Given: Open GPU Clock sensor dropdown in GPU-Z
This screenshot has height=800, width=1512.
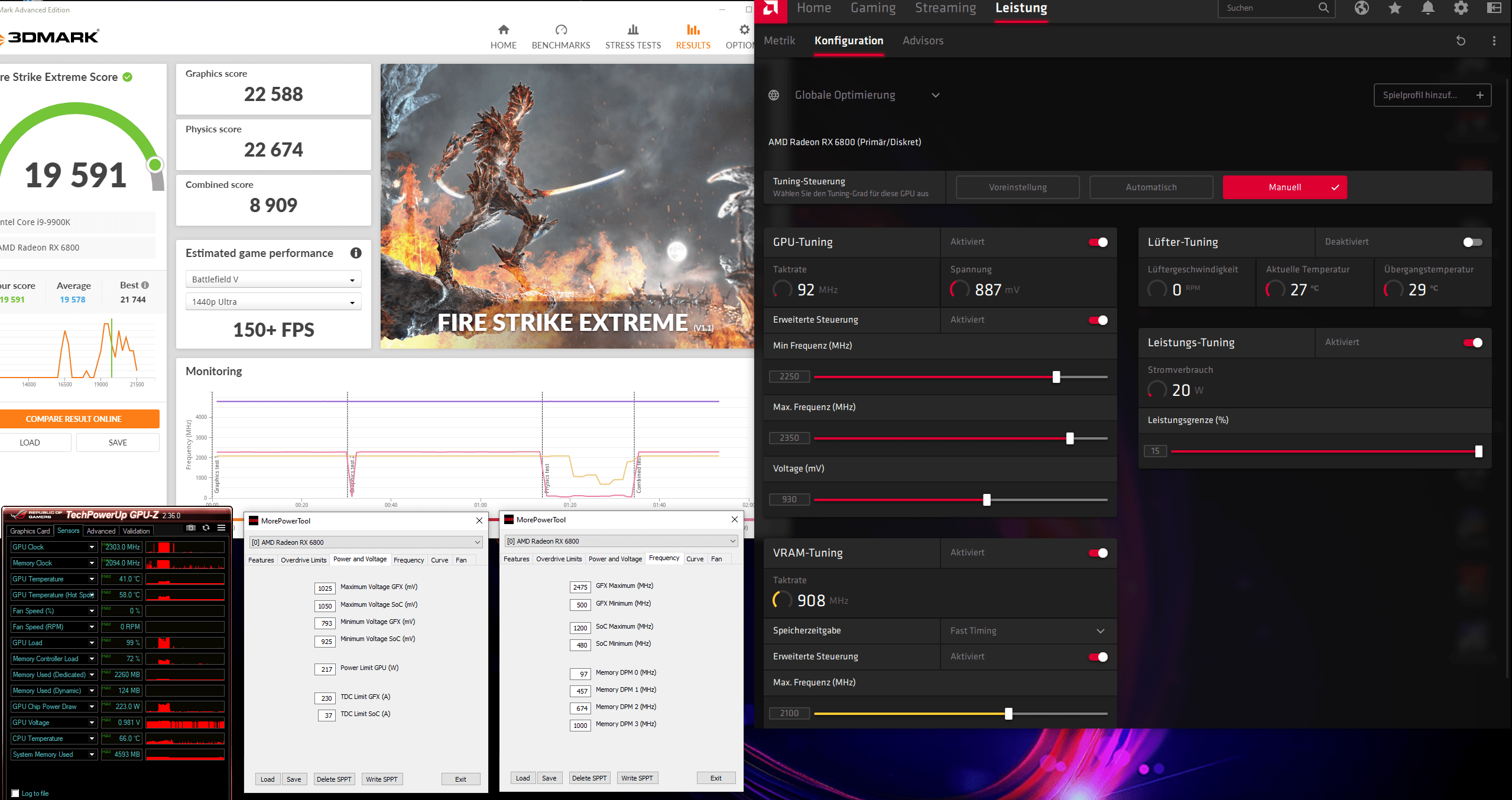Looking at the screenshot, I should coord(92,547).
